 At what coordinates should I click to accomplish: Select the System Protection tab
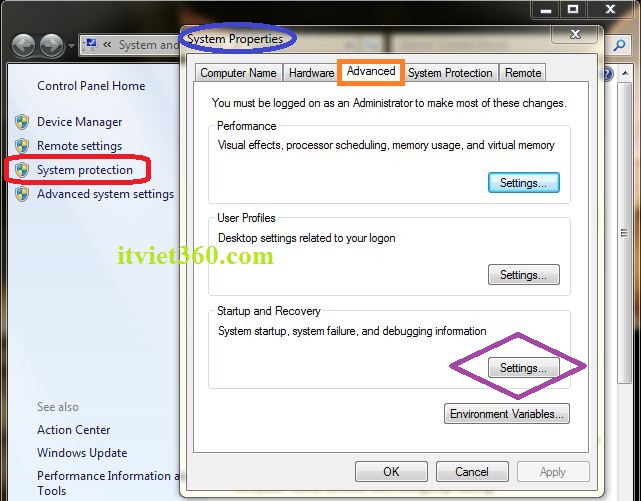pyautogui.click(x=450, y=73)
